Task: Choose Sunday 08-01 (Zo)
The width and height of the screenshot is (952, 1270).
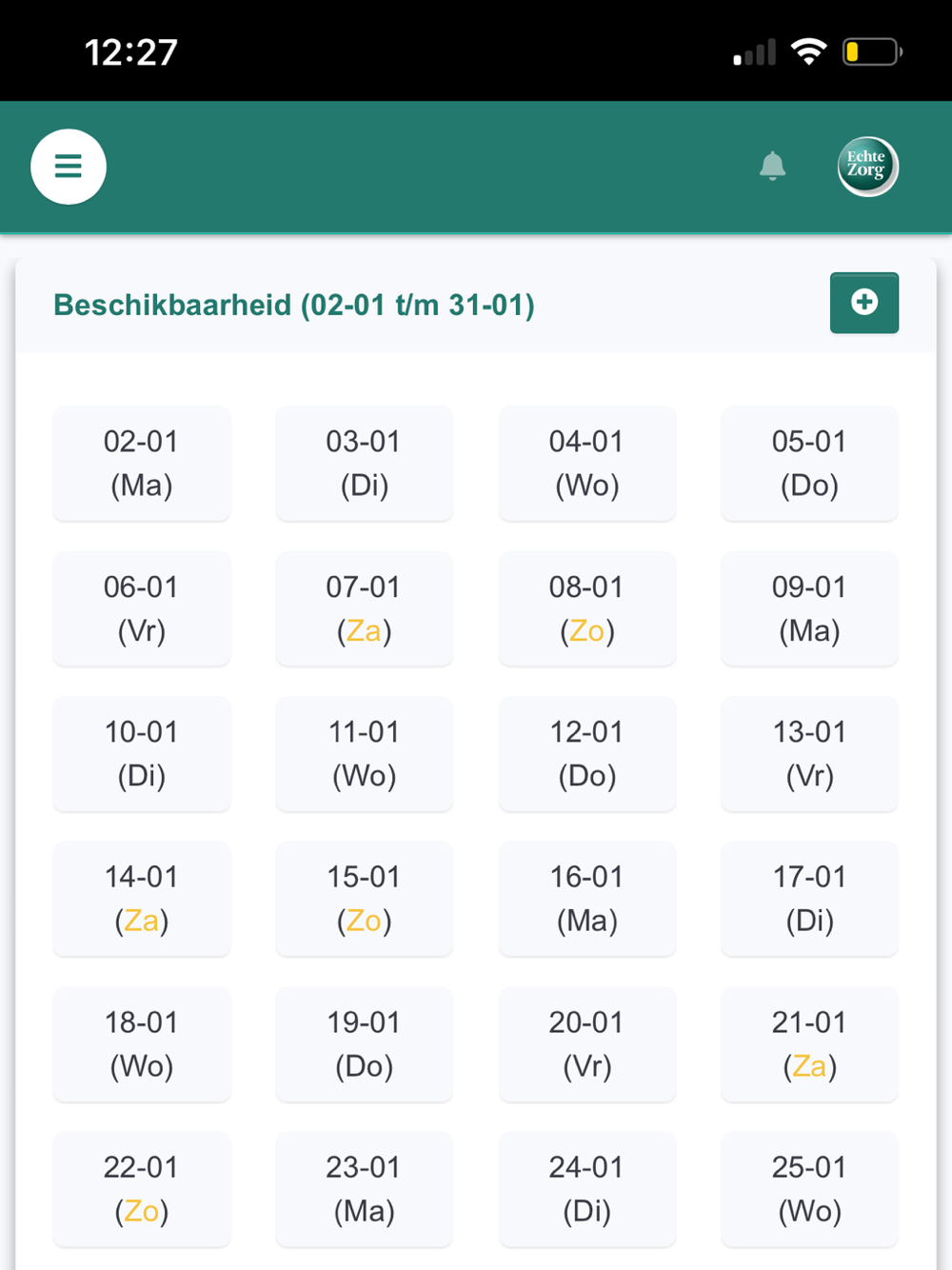Action: coord(586,608)
